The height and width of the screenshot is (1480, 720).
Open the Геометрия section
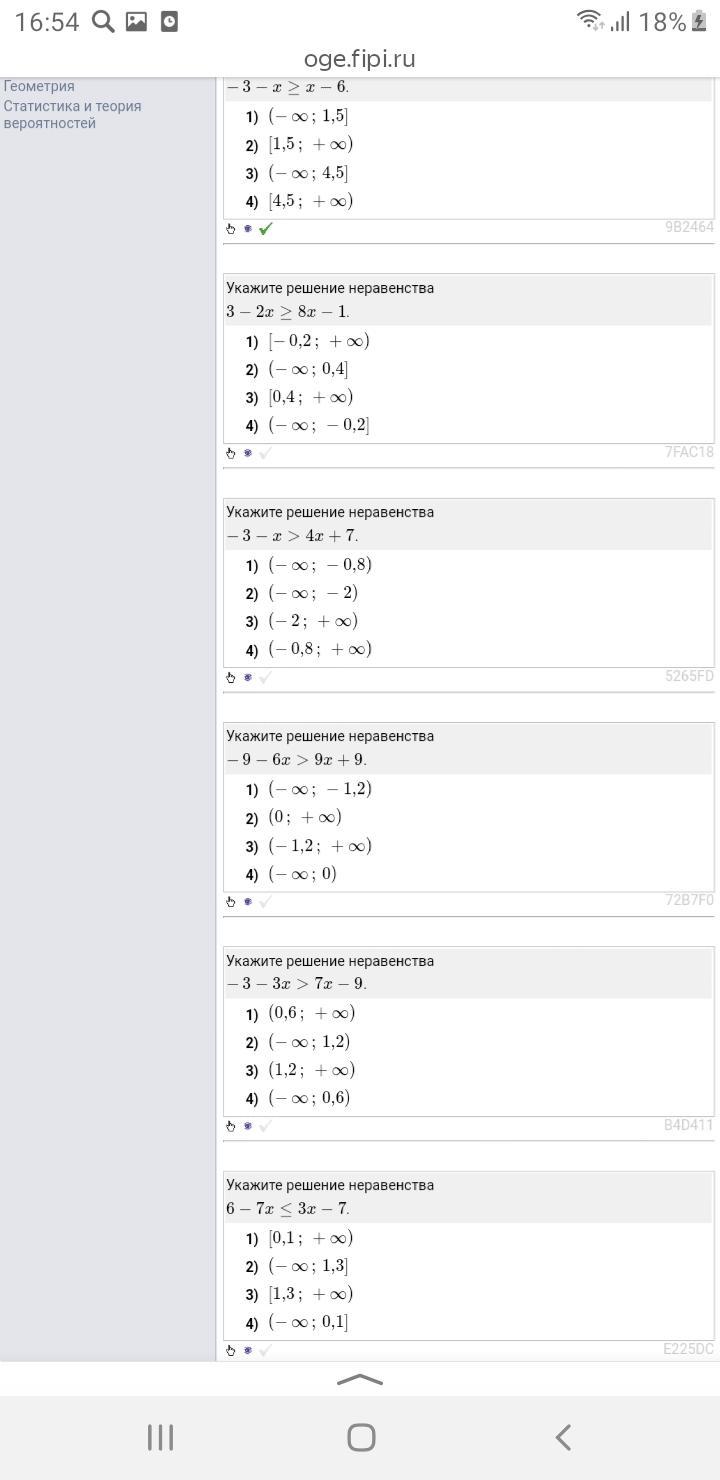[x=39, y=86]
